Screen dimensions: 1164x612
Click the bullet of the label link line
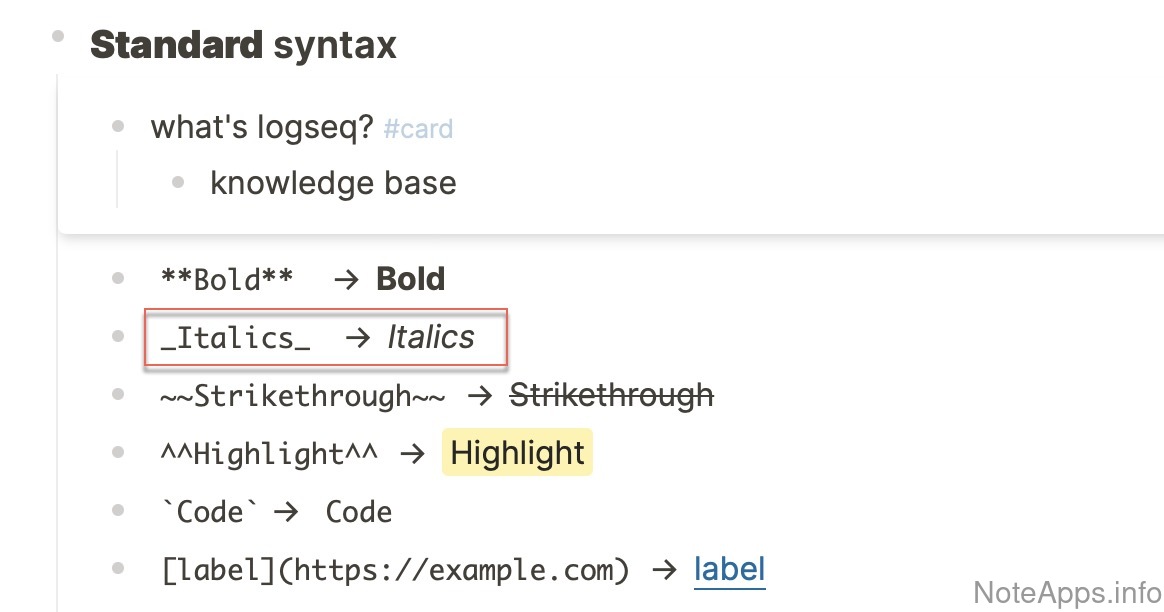point(118,568)
